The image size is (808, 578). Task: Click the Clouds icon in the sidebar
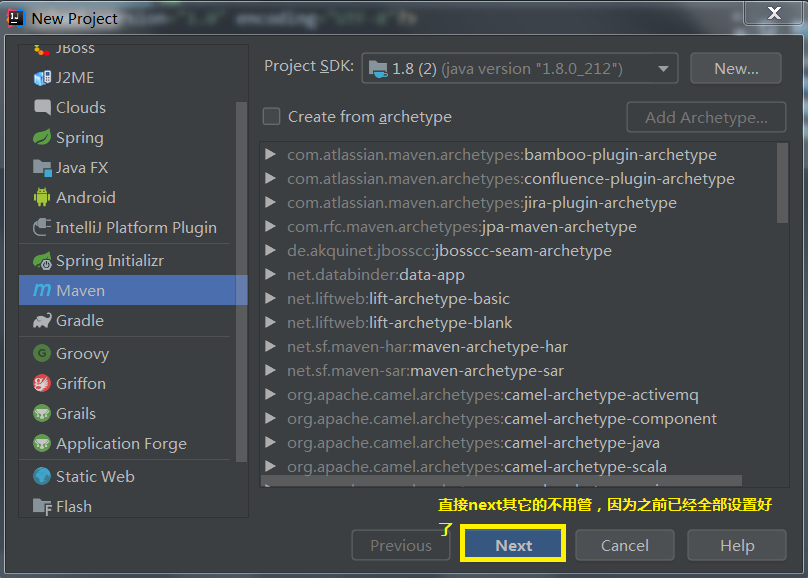tap(42, 108)
